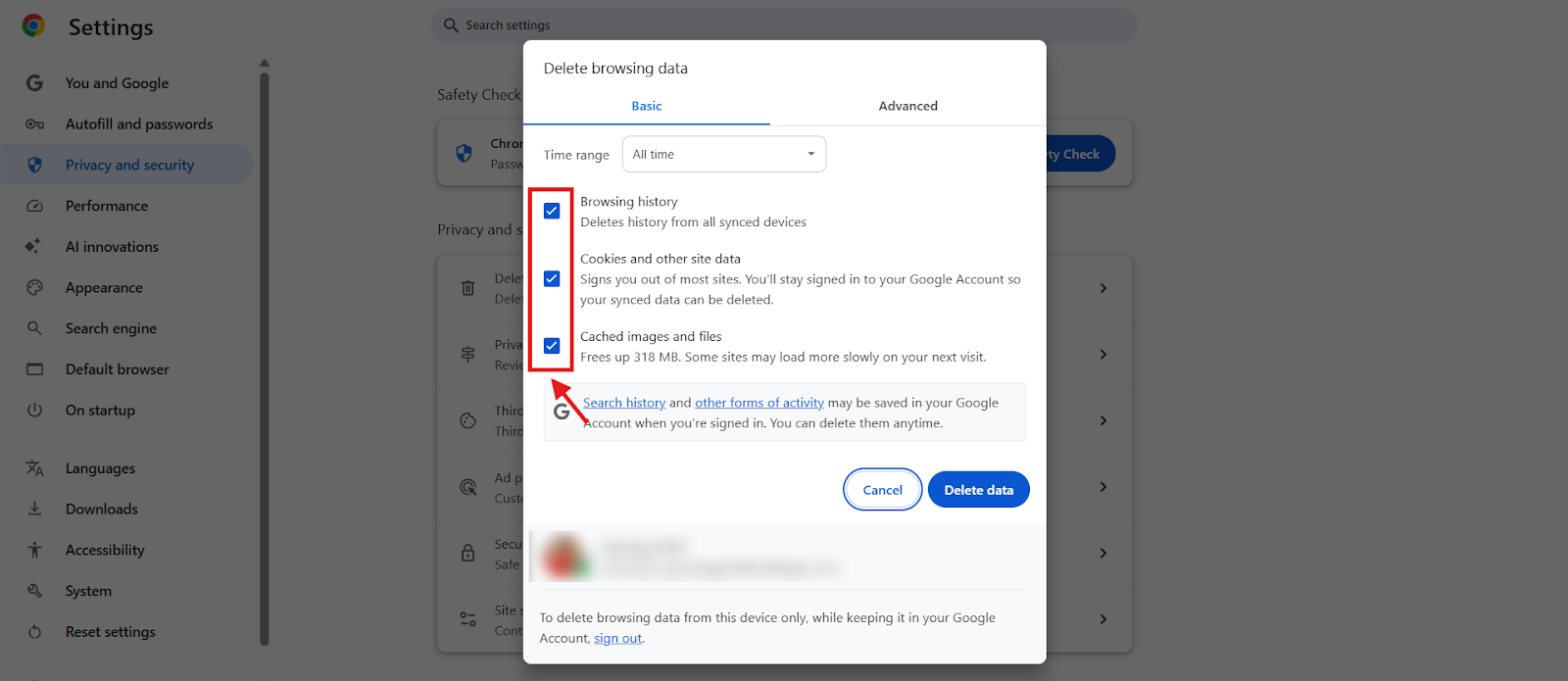This screenshot has height=681, width=1568.
Task: Expand the second privacy row chevron
Action: click(x=1103, y=354)
